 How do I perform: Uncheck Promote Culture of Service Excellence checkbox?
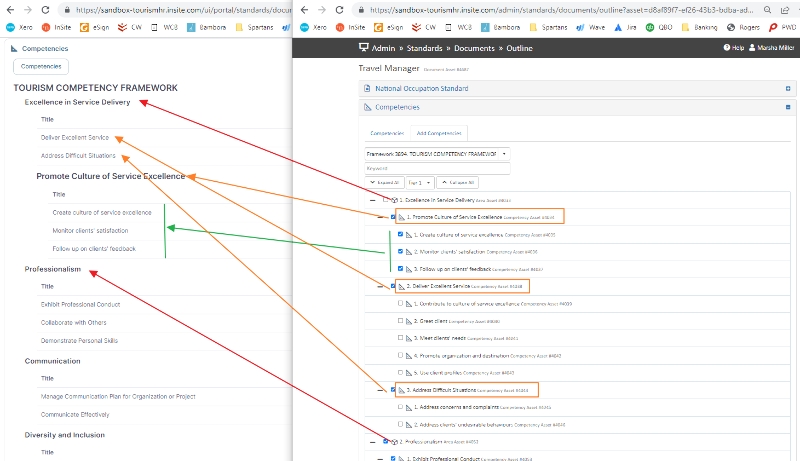[392, 216]
